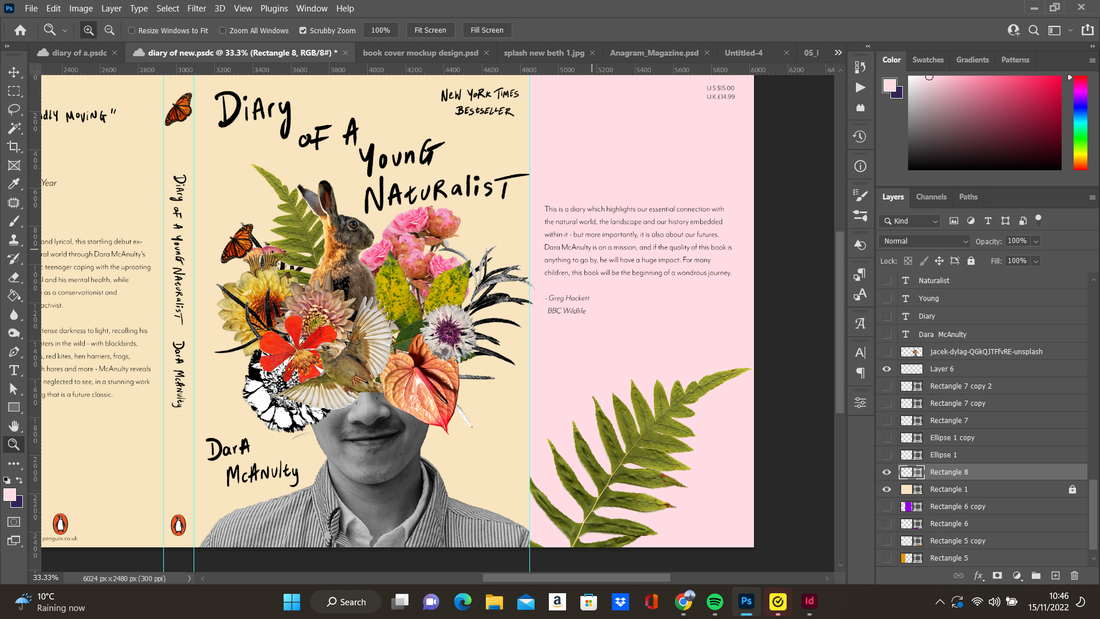Show the Rectangle 7 layer
Viewport: 1100px width, 619px height.
[887, 420]
